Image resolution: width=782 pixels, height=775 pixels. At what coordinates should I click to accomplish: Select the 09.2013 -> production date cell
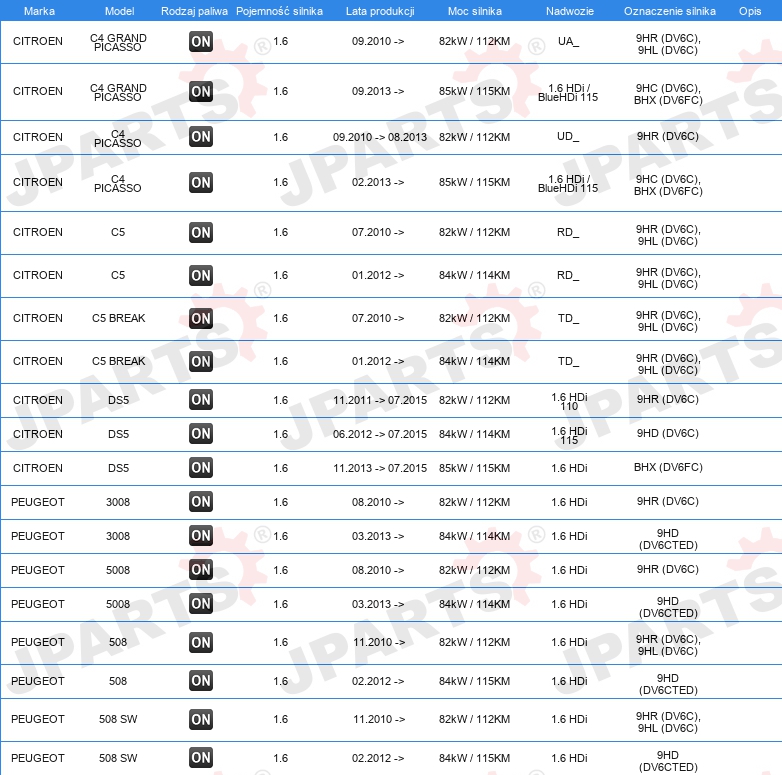pos(378,91)
